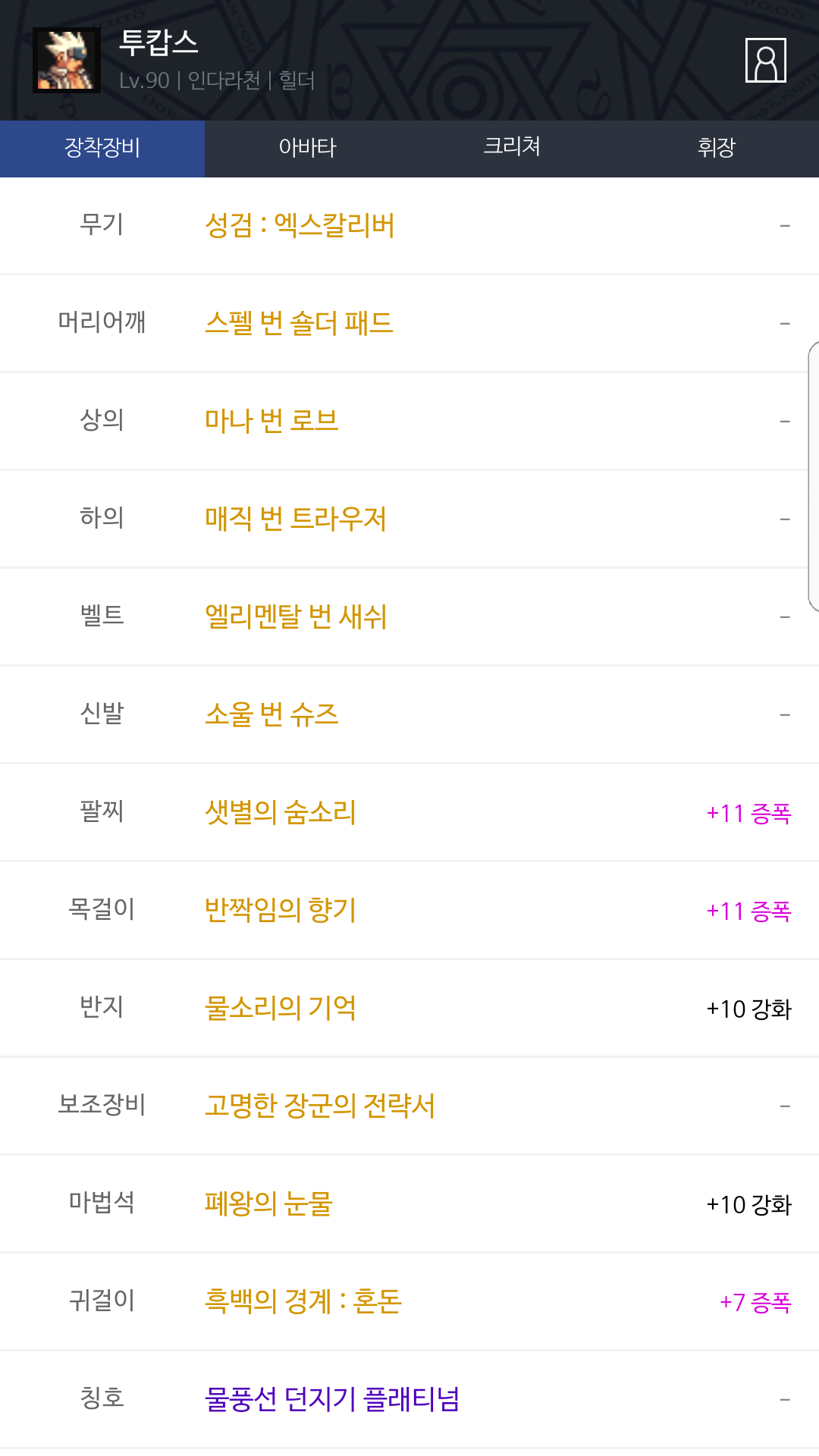Open 흑백의 경계 : 혼돈 earring
The height and width of the screenshot is (1456, 819).
tap(303, 1301)
